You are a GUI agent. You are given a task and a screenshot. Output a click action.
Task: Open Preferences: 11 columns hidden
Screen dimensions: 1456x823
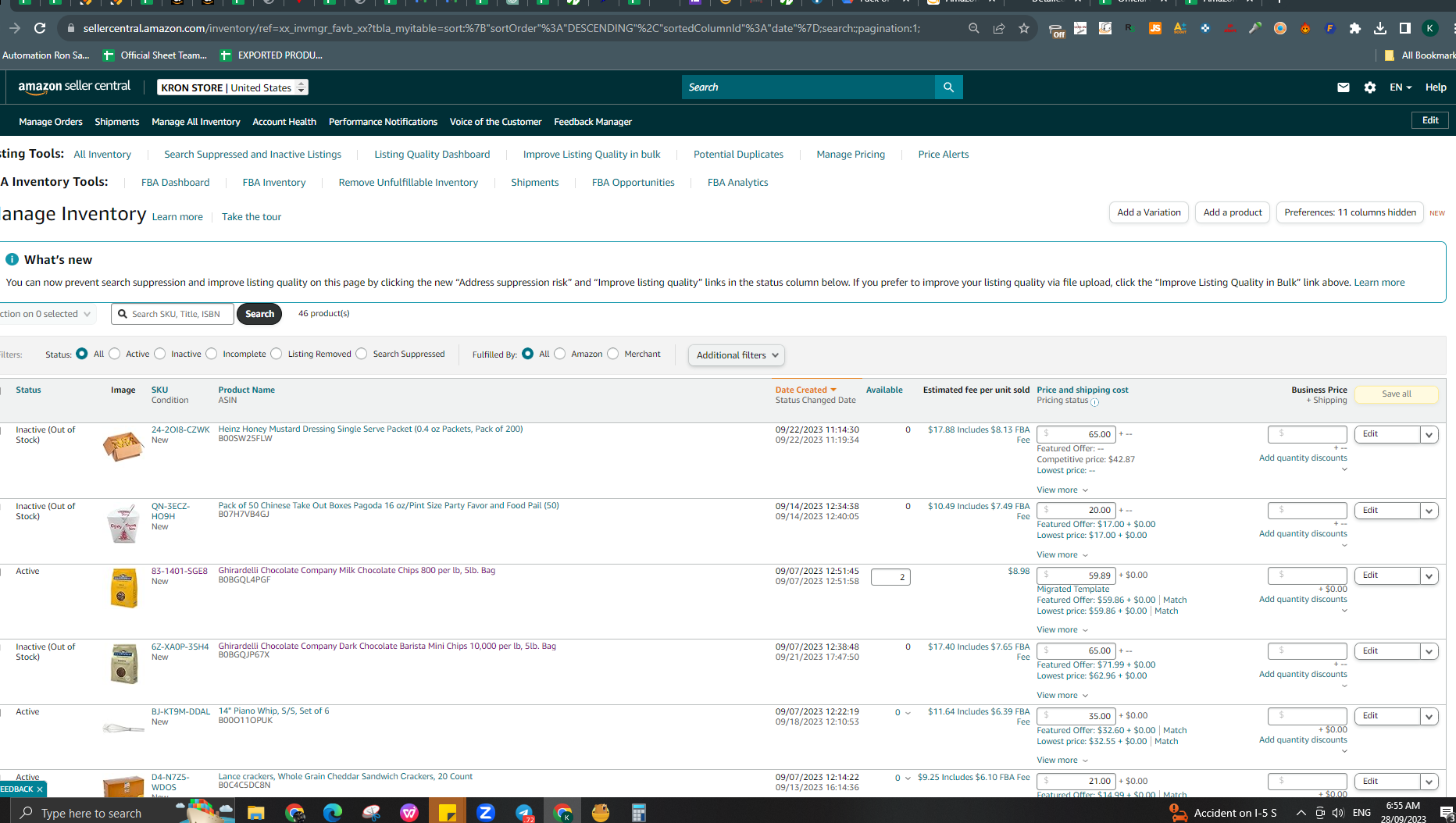point(1350,212)
